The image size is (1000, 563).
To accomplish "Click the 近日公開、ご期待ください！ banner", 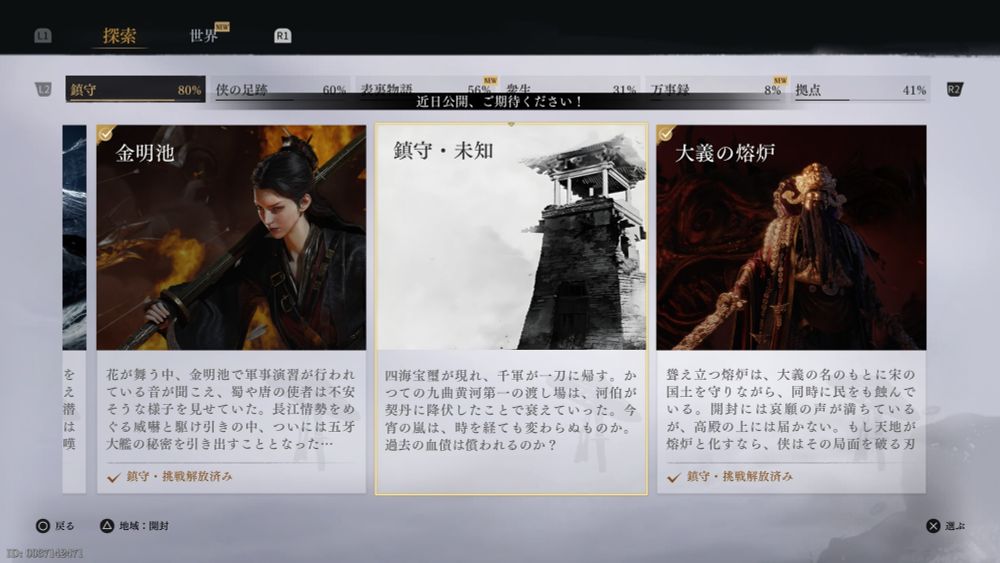I will pyautogui.click(x=499, y=101).
